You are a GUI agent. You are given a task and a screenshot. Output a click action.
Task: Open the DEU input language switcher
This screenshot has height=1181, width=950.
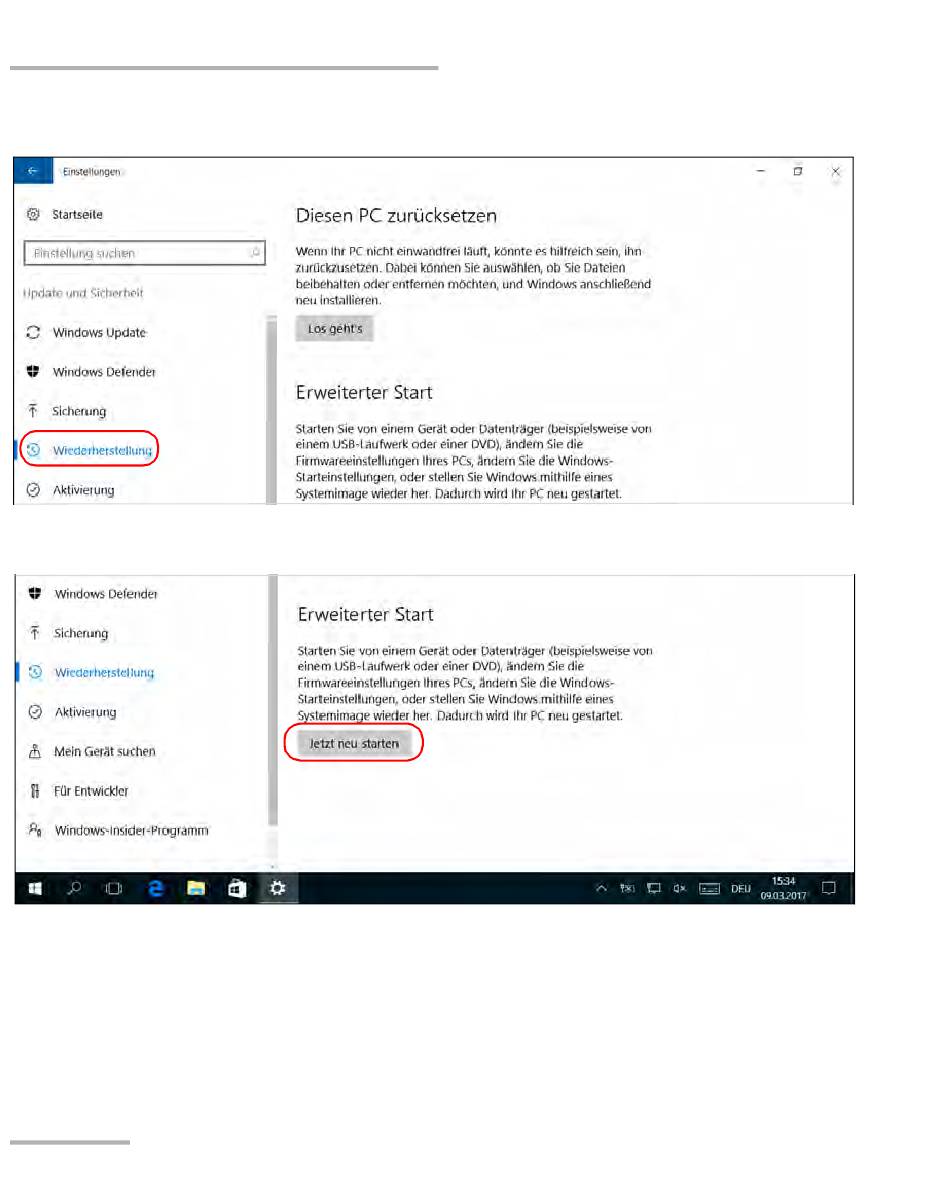(x=741, y=888)
